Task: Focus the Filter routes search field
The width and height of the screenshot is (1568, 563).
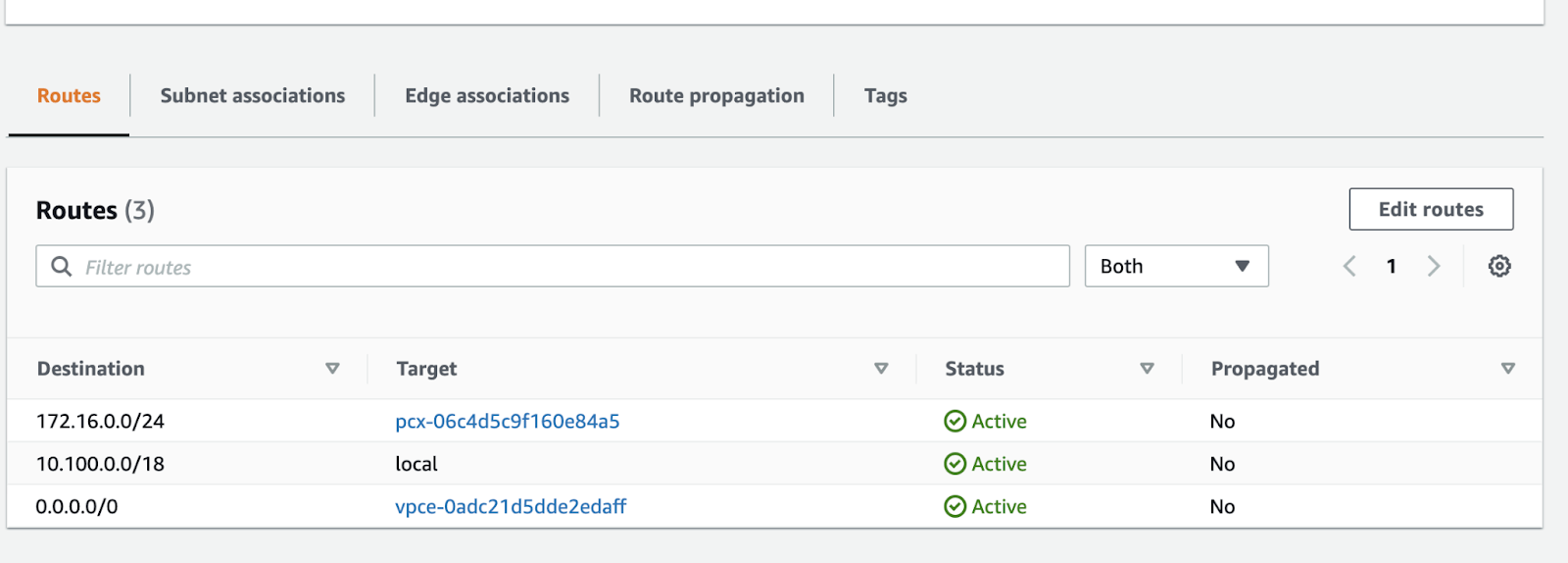Action: click(x=568, y=267)
